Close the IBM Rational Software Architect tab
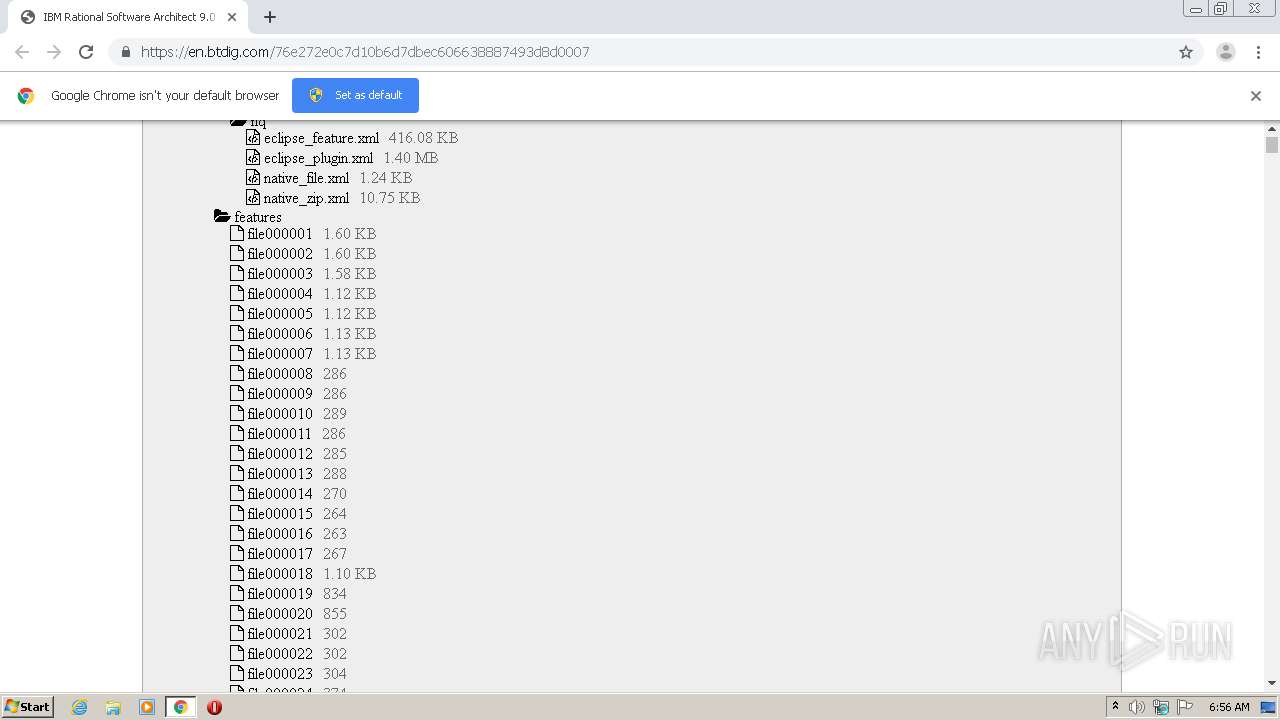Viewport: 1280px width, 720px height. 232,17
